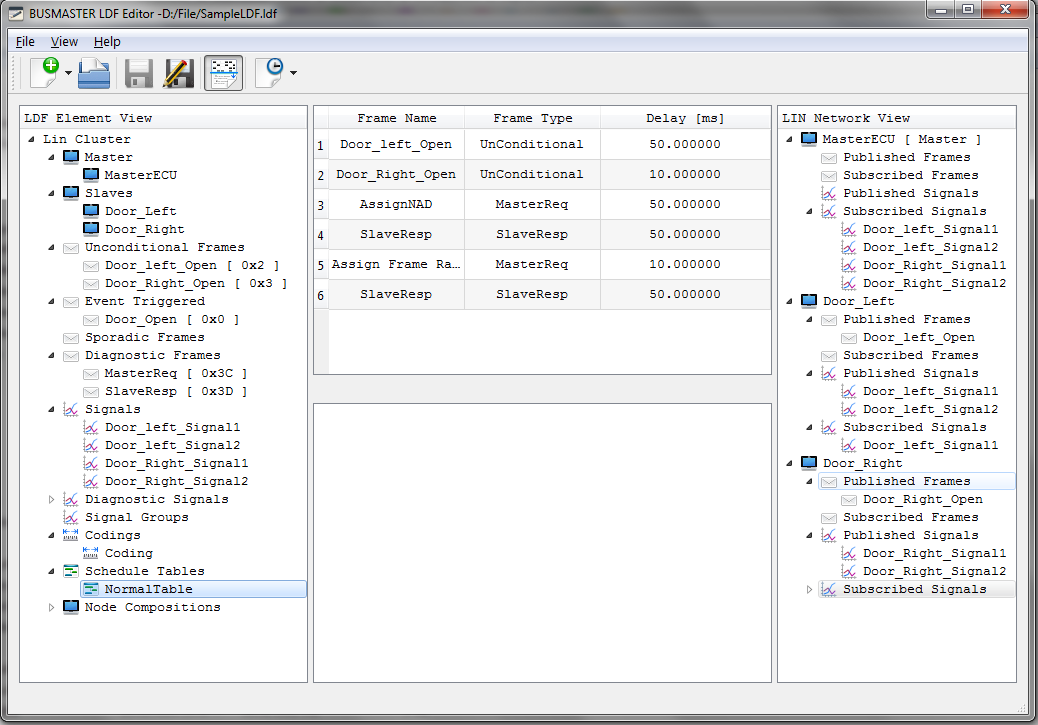Click the Coding item ruler icon
The width and height of the screenshot is (1038, 725).
[x=91, y=553]
